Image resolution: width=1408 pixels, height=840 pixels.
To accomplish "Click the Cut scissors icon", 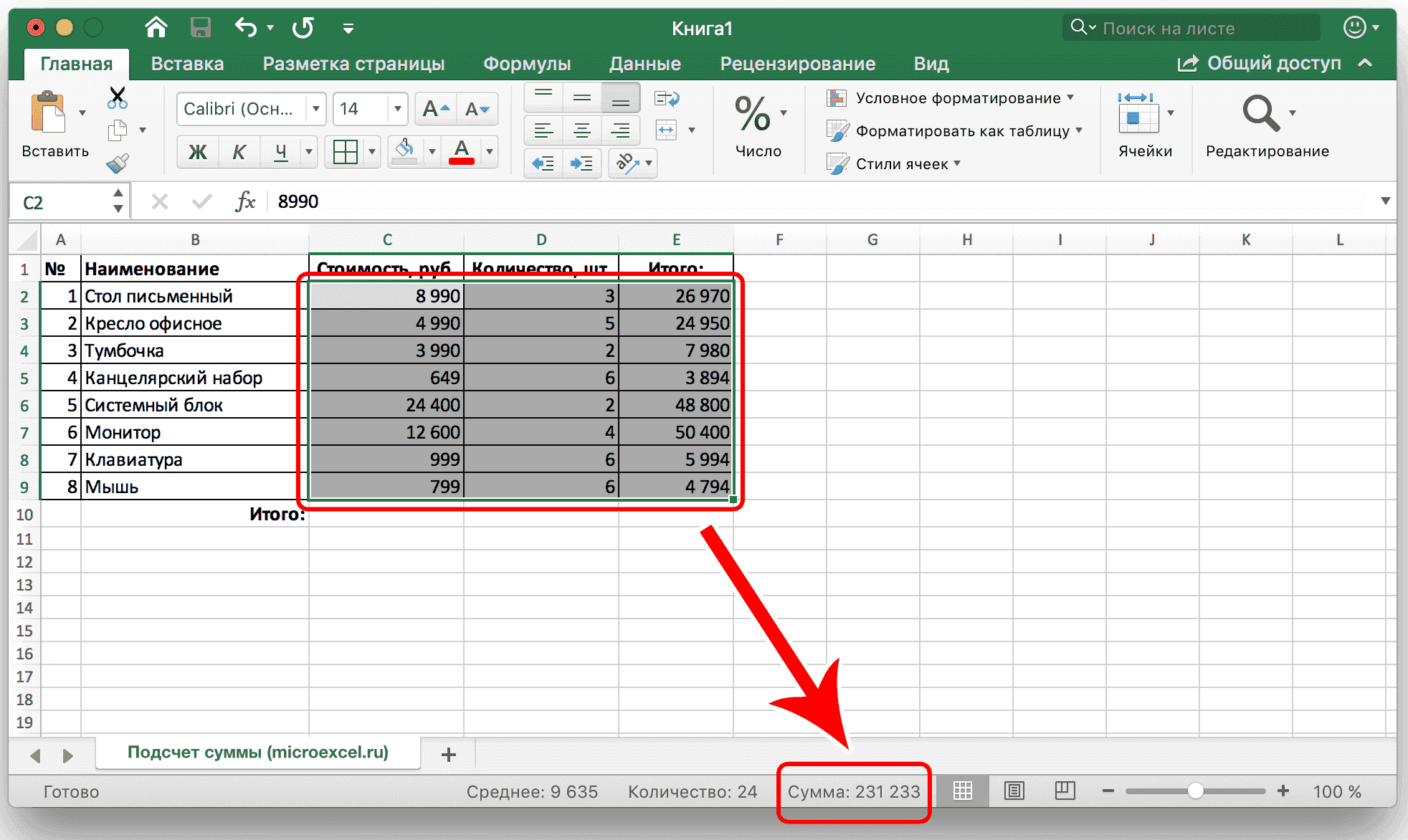I will (117, 98).
